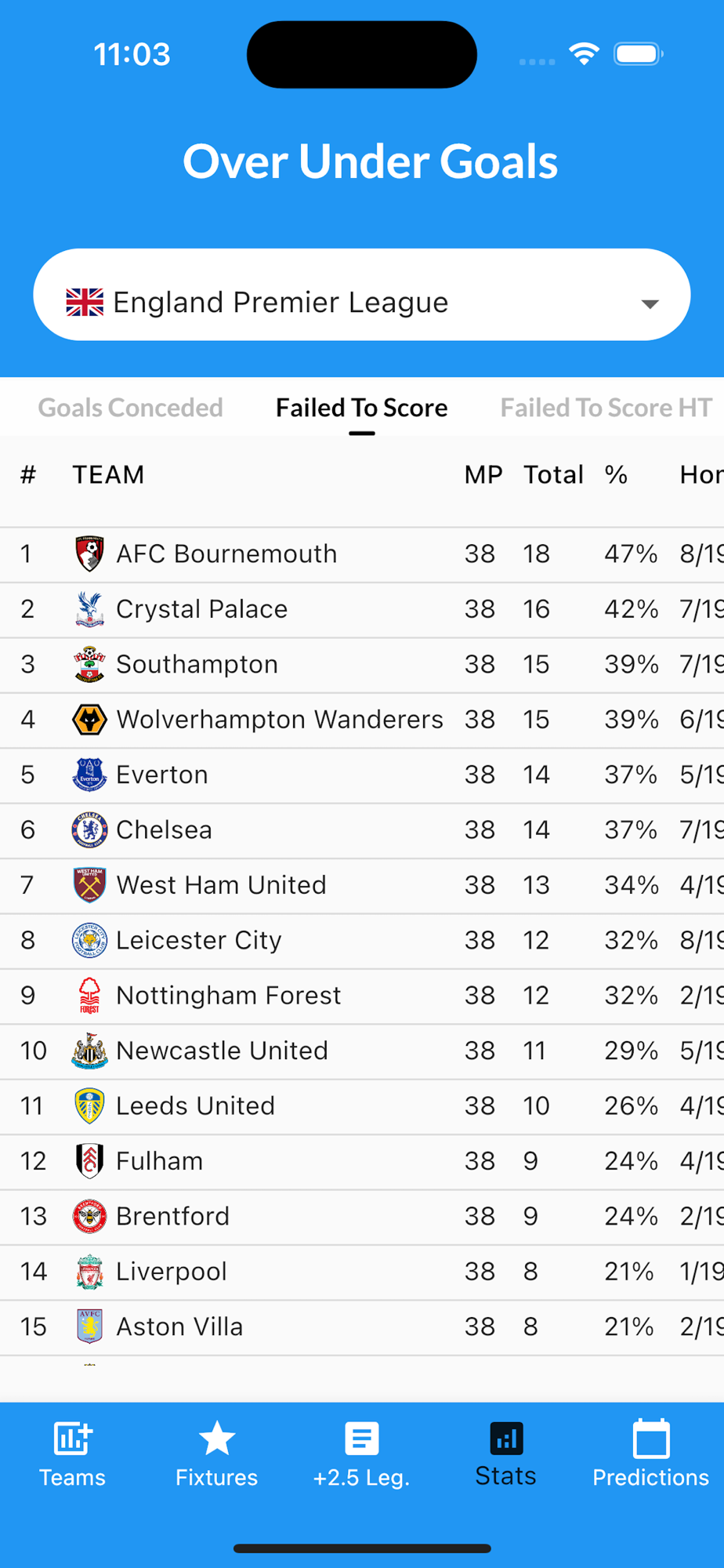724x1568 pixels.
Task: Tap the Wolverhampton Wanderers wolf crest
Action: pos(89,719)
